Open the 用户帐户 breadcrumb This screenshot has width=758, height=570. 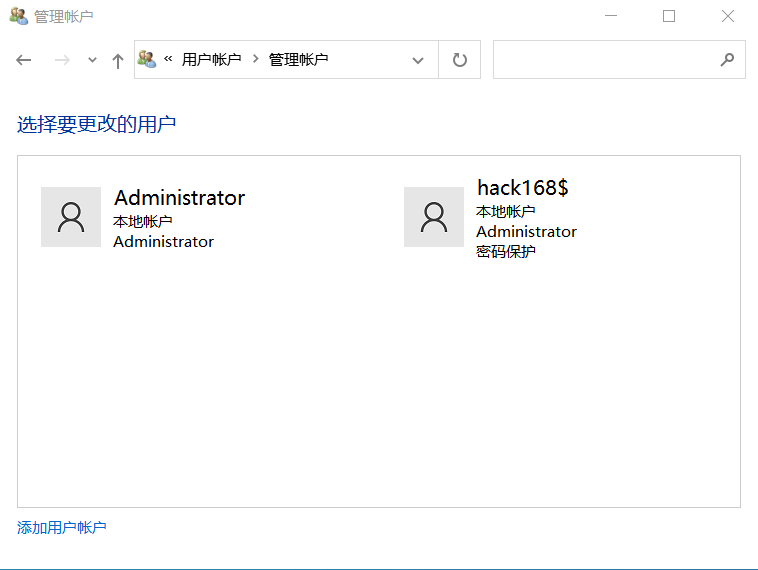pos(211,59)
